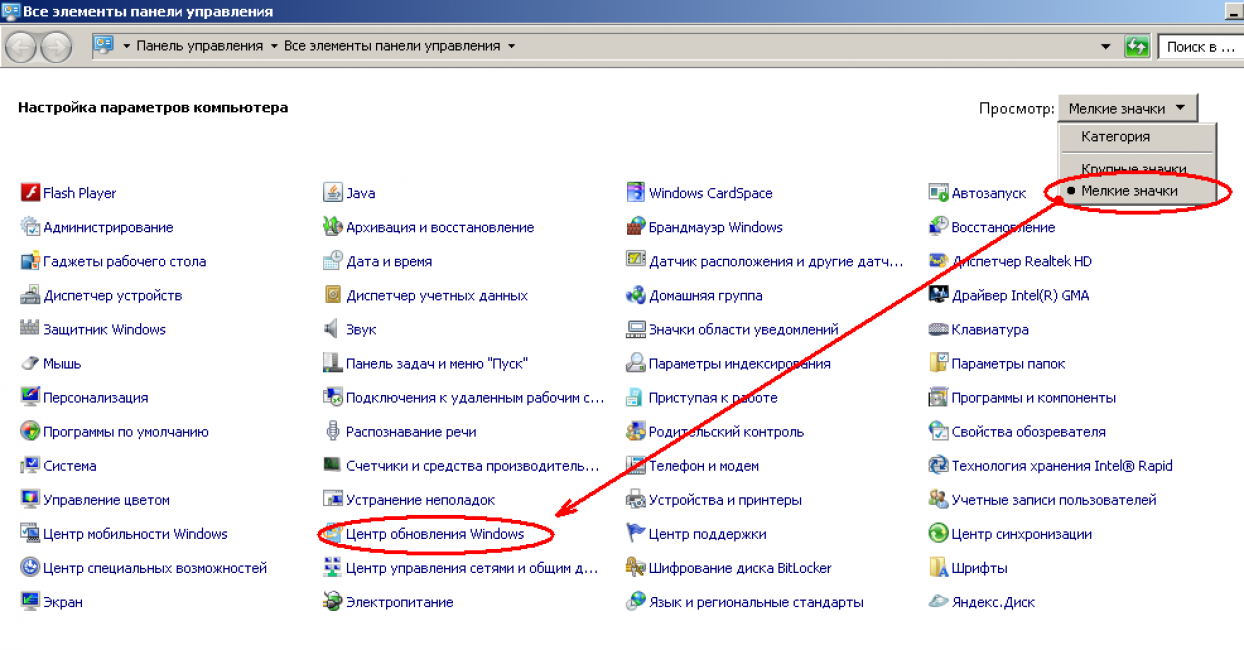The height and width of the screenshot is (650, 1244).
Task: Expand the address bar history arrow
Action: click(1105, 46)
